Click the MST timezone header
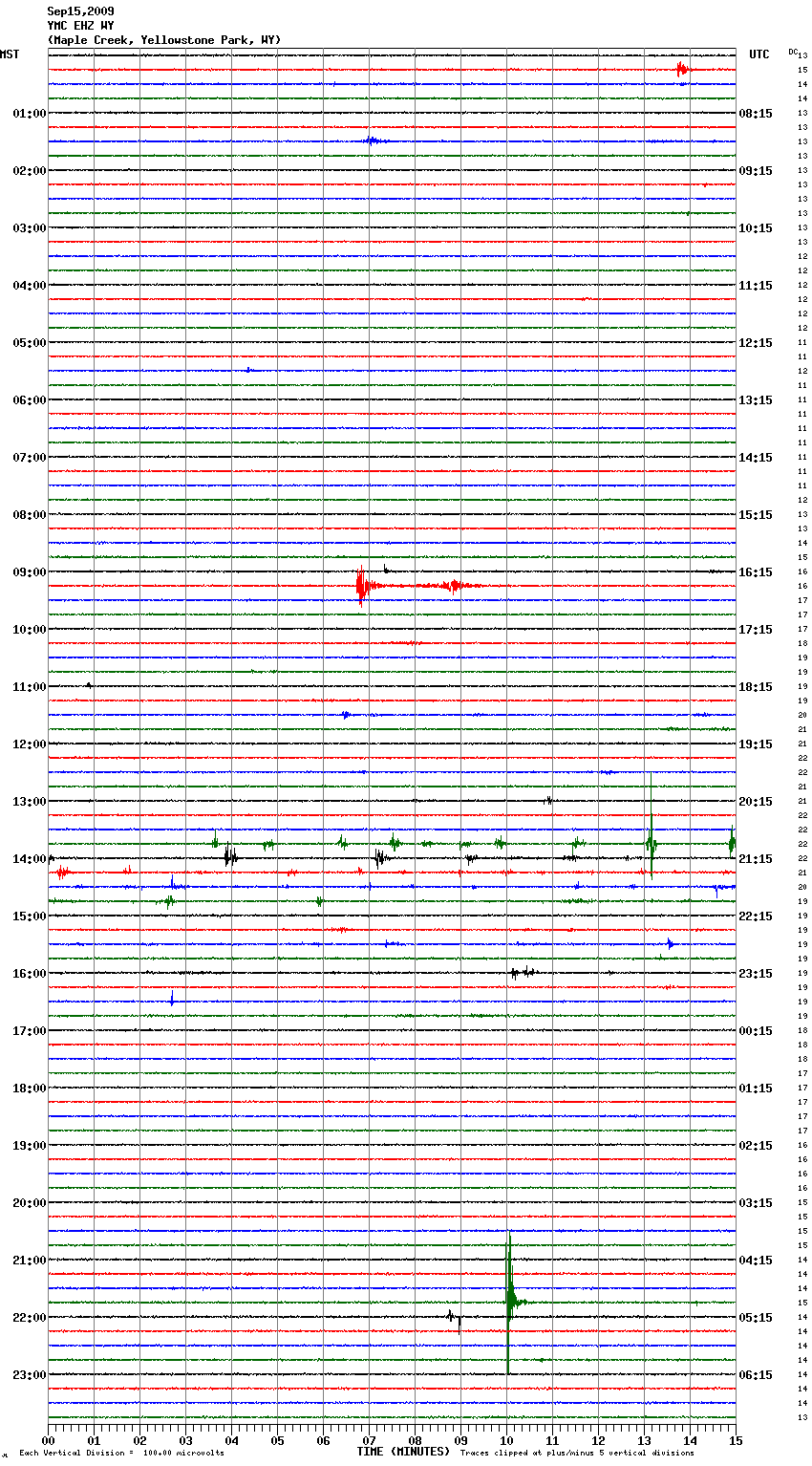This screenshot has height=1466, width=812. [10, 54]
